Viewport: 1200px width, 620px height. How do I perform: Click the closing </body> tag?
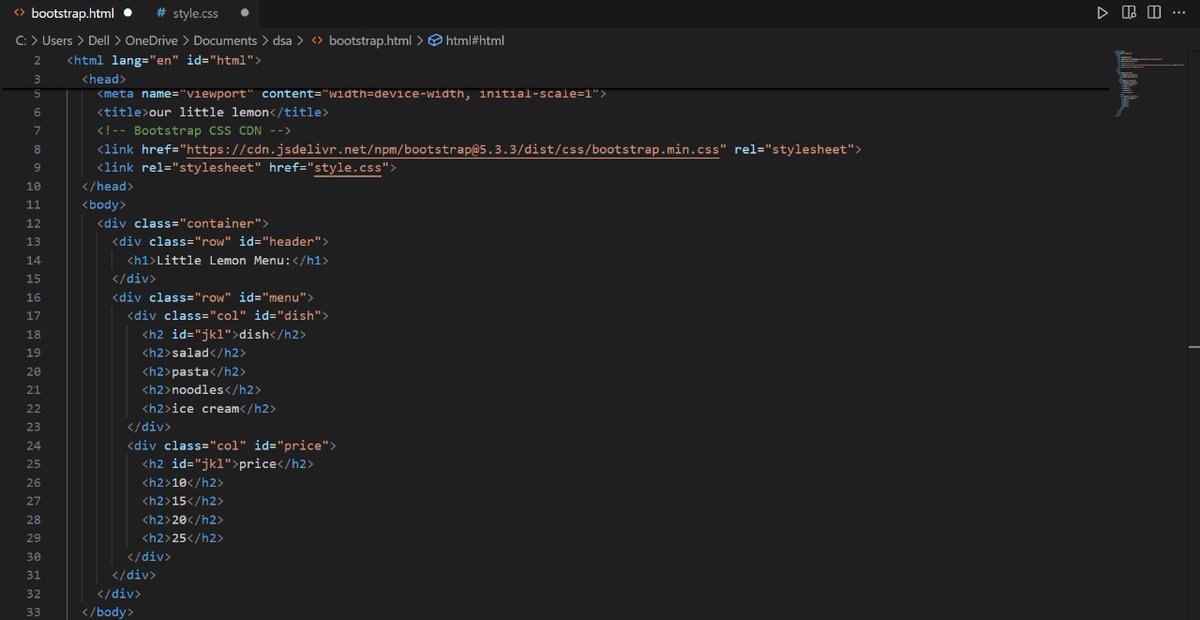(108, 612)
